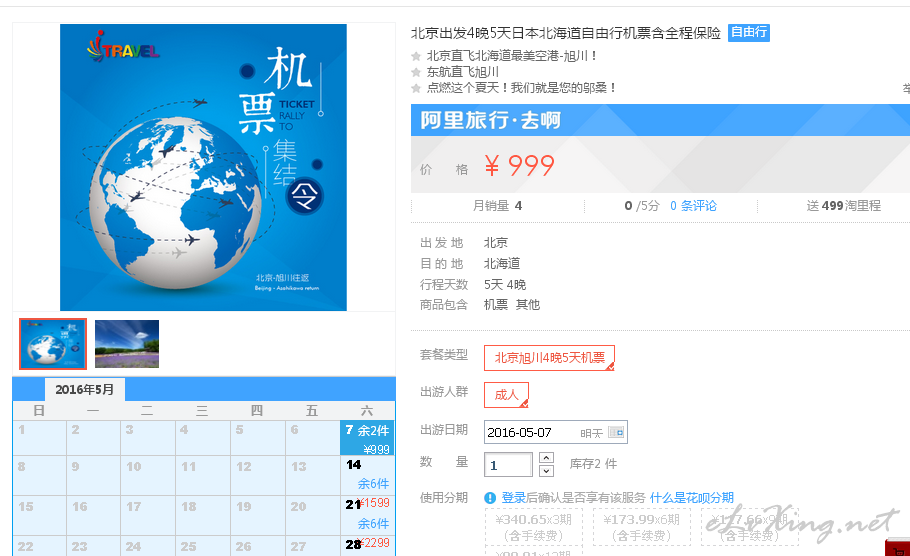Click destination value 北海道
Image resolution: width=910 pixels, height=556 pixels.
tap(502, 263)
